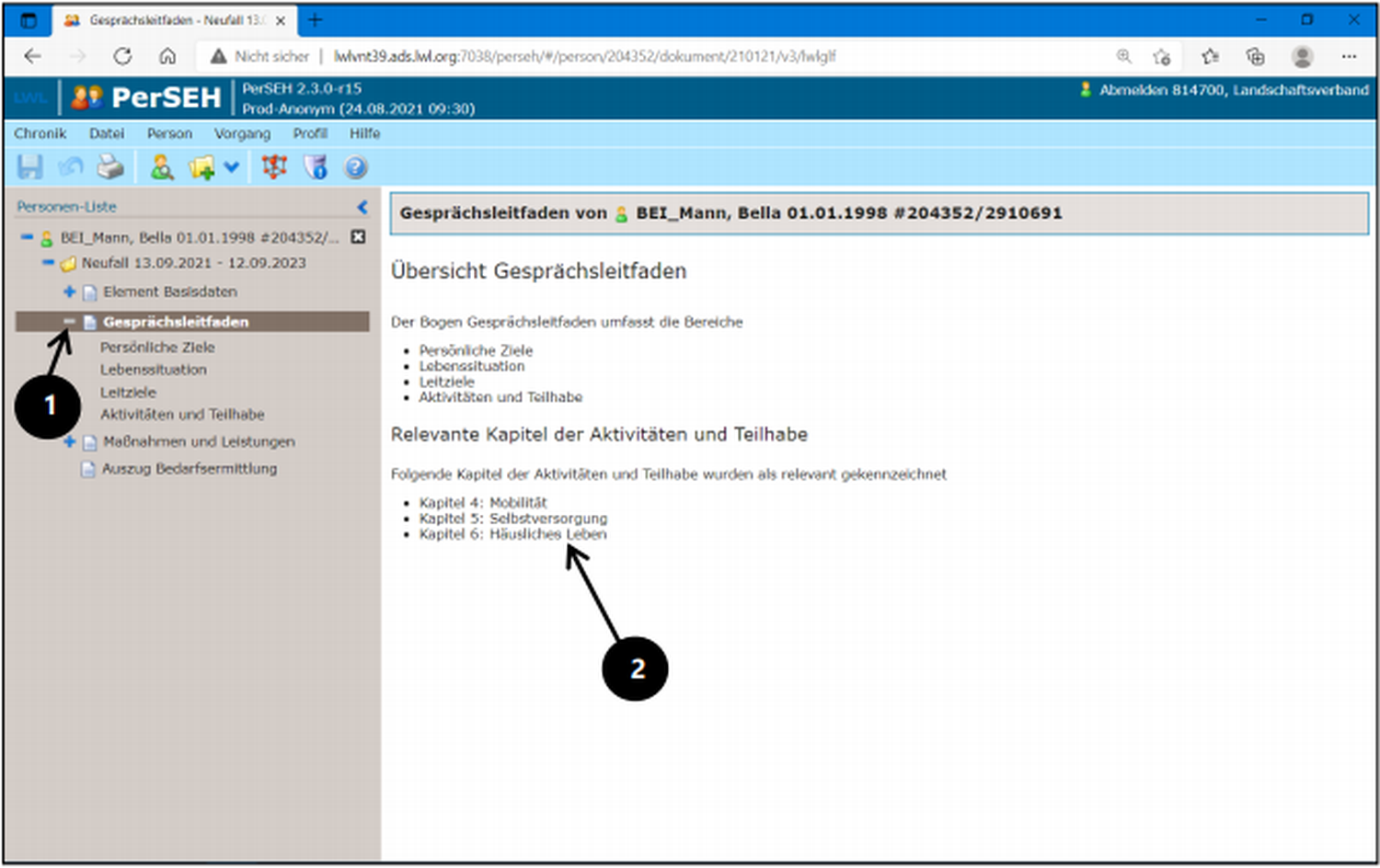Viewport: 1380px width, 868px height.
Task: Click the address bar URL
Action: [x=585, y=56]
